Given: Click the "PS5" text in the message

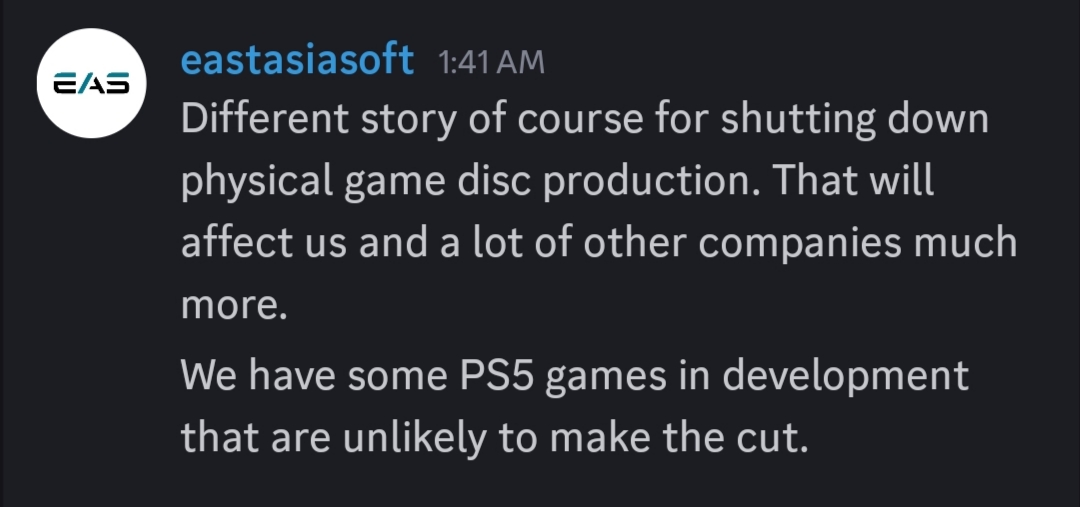Looking at the screenshot, I should coord(496,375).
